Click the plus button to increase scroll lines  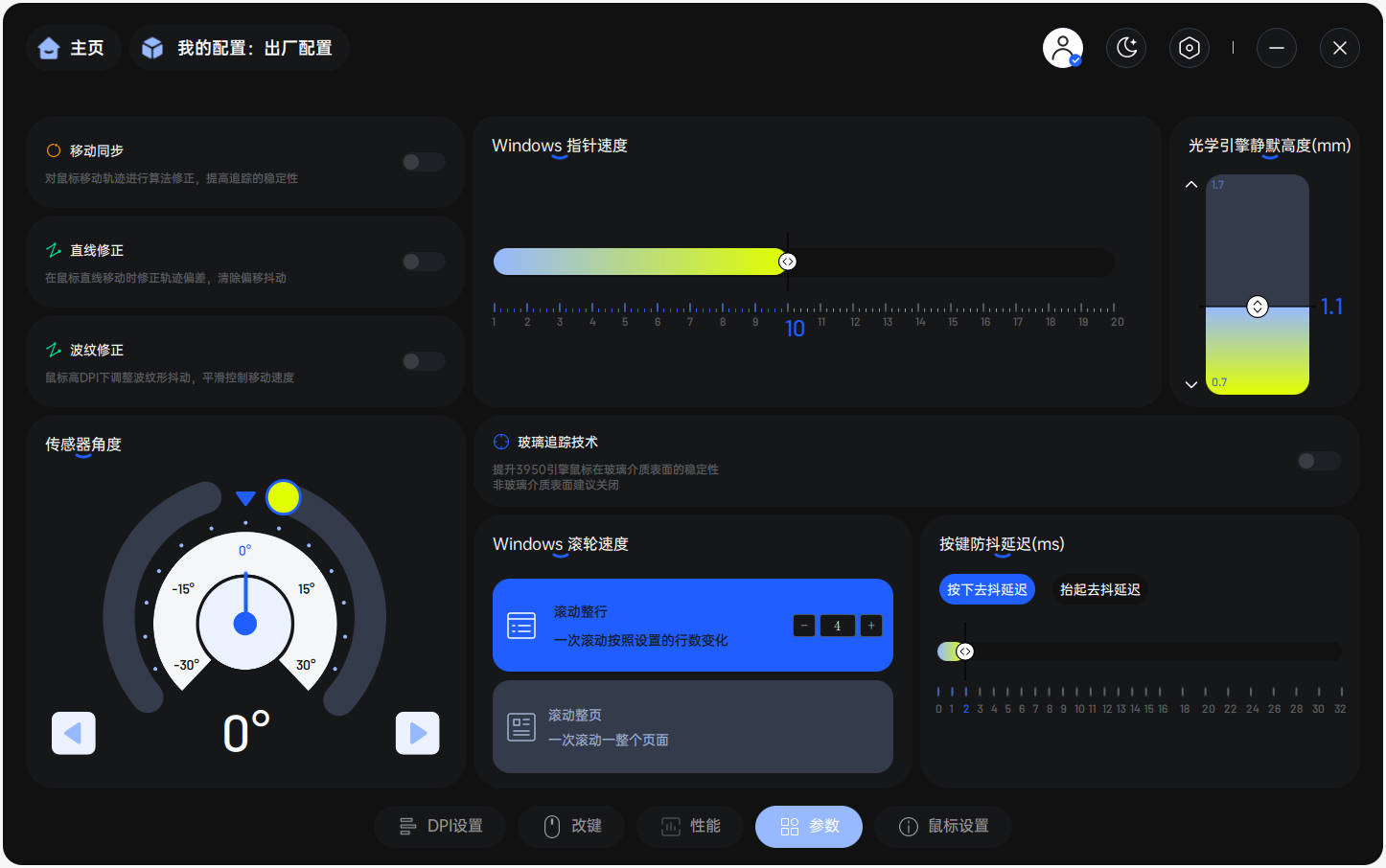(x=870, y=625)
